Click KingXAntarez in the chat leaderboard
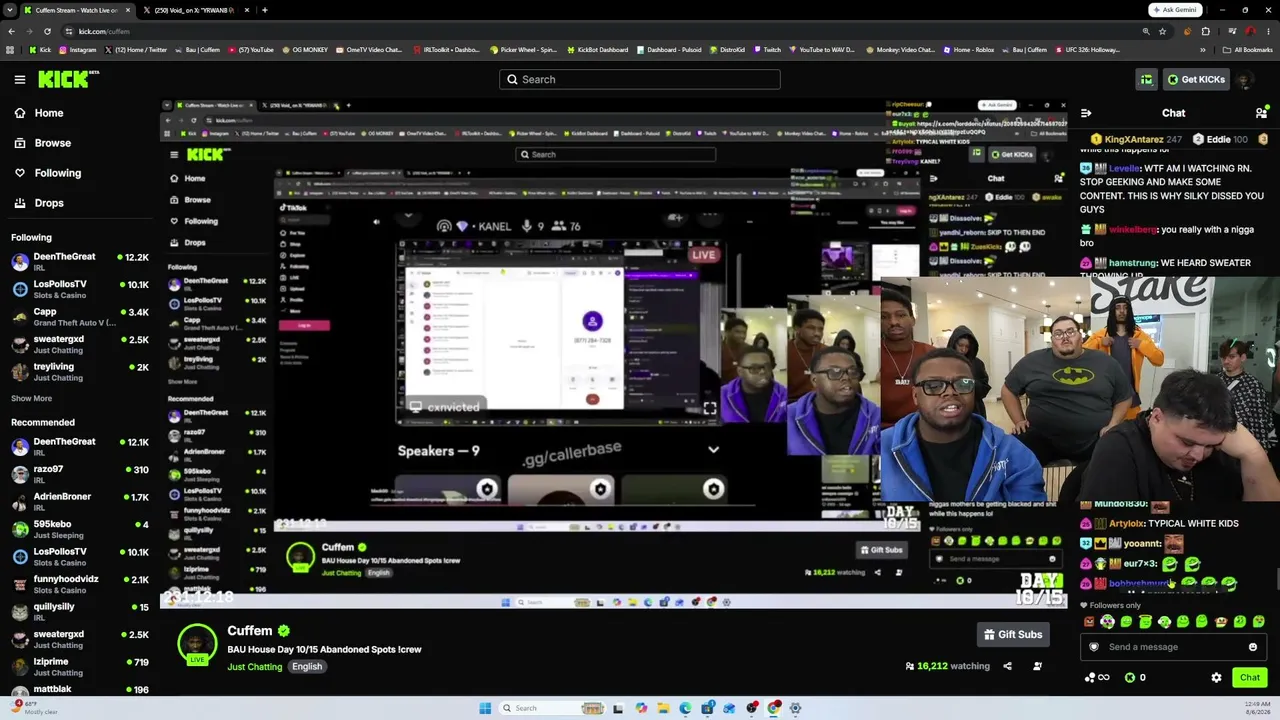 pyautogui.click(x=1134, y=139)
